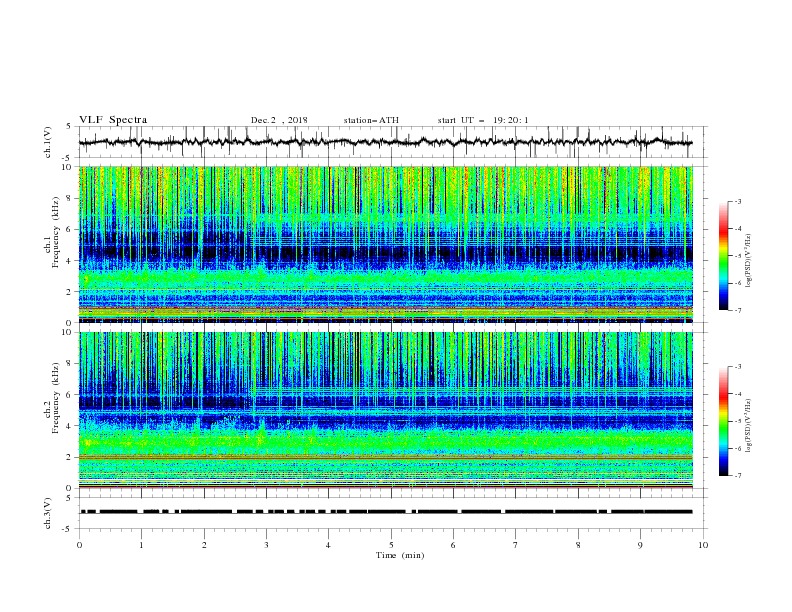Click inside the ch.2 spectrogram panel
The image size is (792, 612).
pos(386,410)
